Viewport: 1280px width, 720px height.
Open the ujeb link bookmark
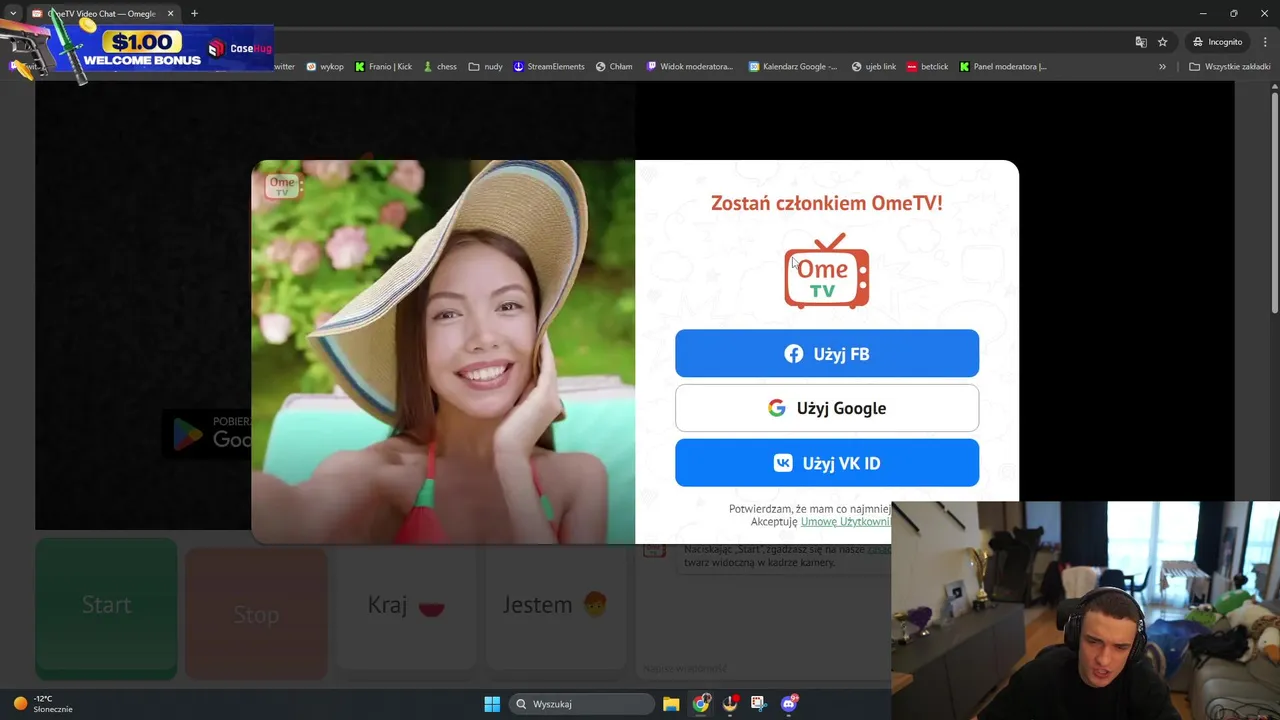click(x=874, y=67)
